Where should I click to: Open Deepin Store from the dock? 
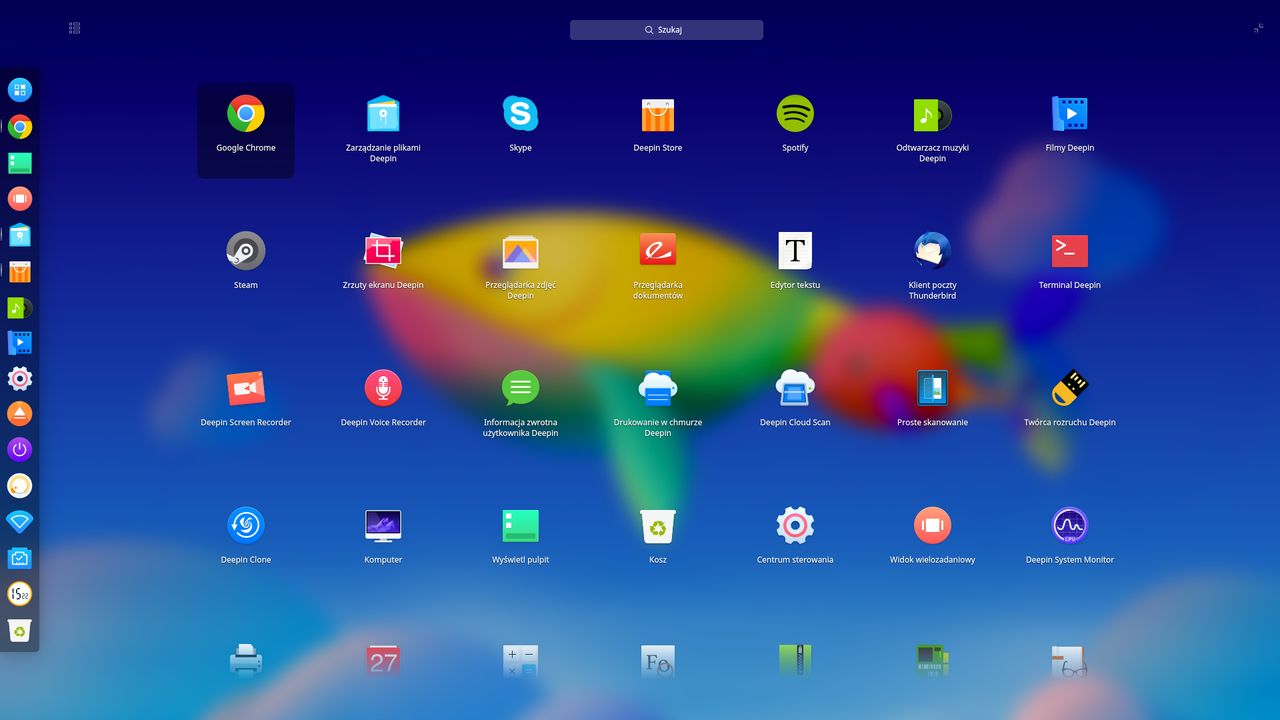(x=20, y=270)
